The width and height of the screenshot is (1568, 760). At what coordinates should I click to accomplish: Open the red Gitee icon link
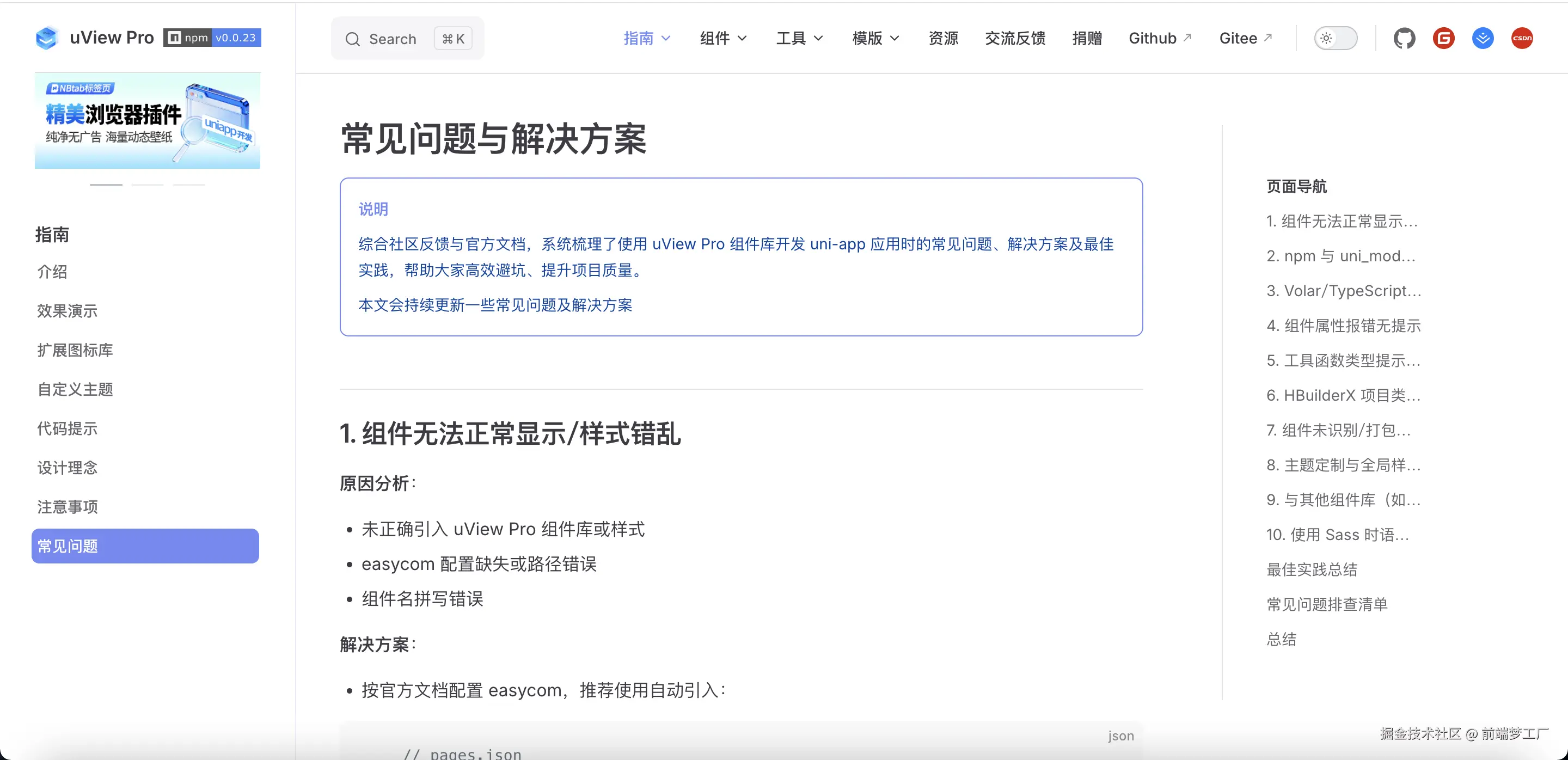[1443, 38]
